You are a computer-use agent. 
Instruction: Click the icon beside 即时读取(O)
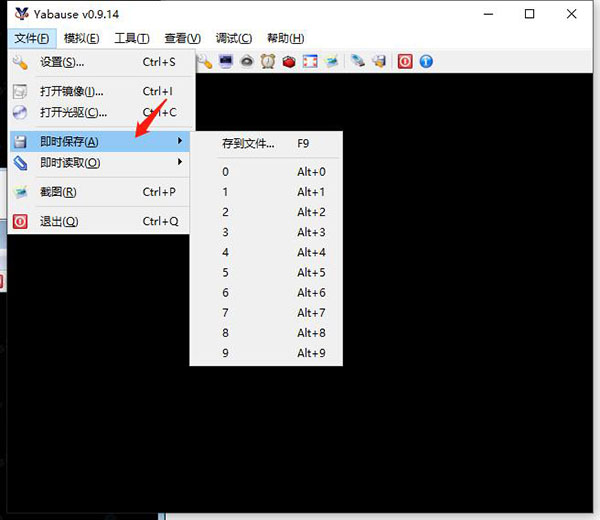coord(20,163)
